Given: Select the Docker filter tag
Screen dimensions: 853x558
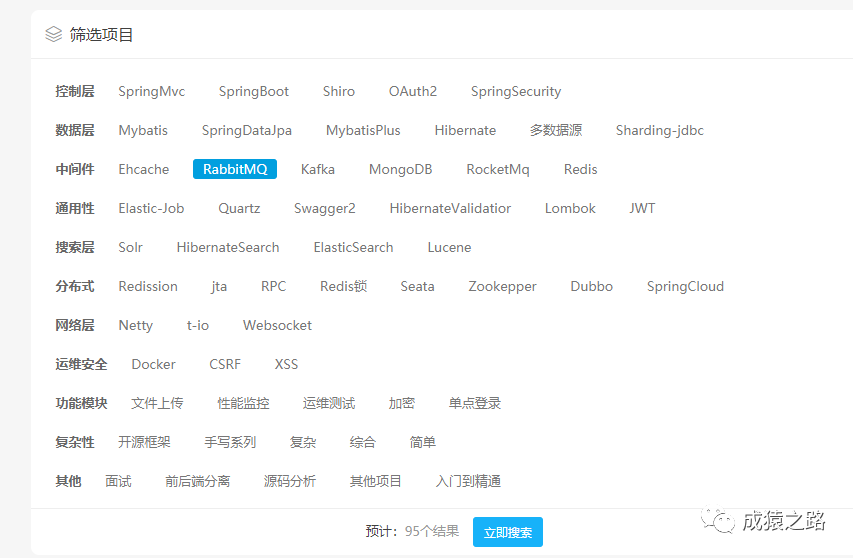Looking at the screenshot, I should click(153, 364).
